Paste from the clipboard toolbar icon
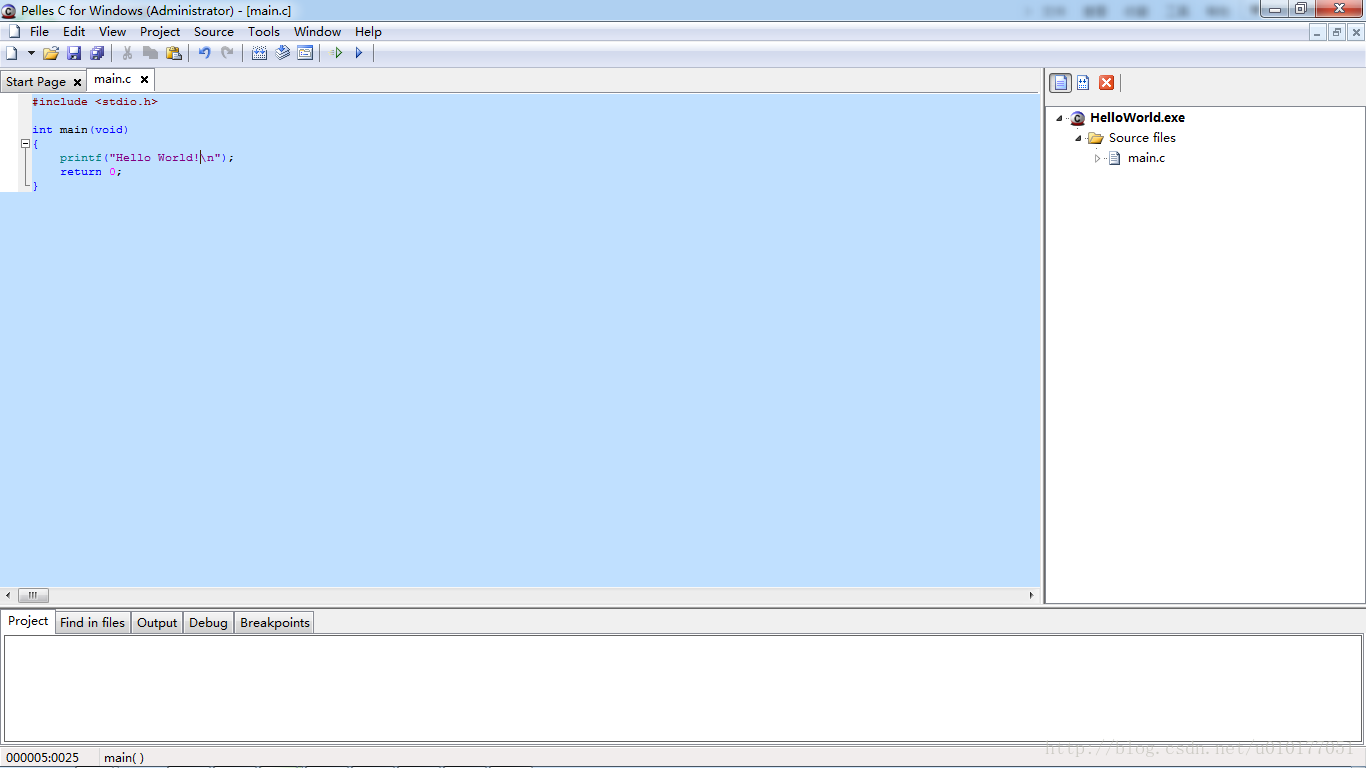The width and height of the screenshot is (1366, 768). coord(174,53)
